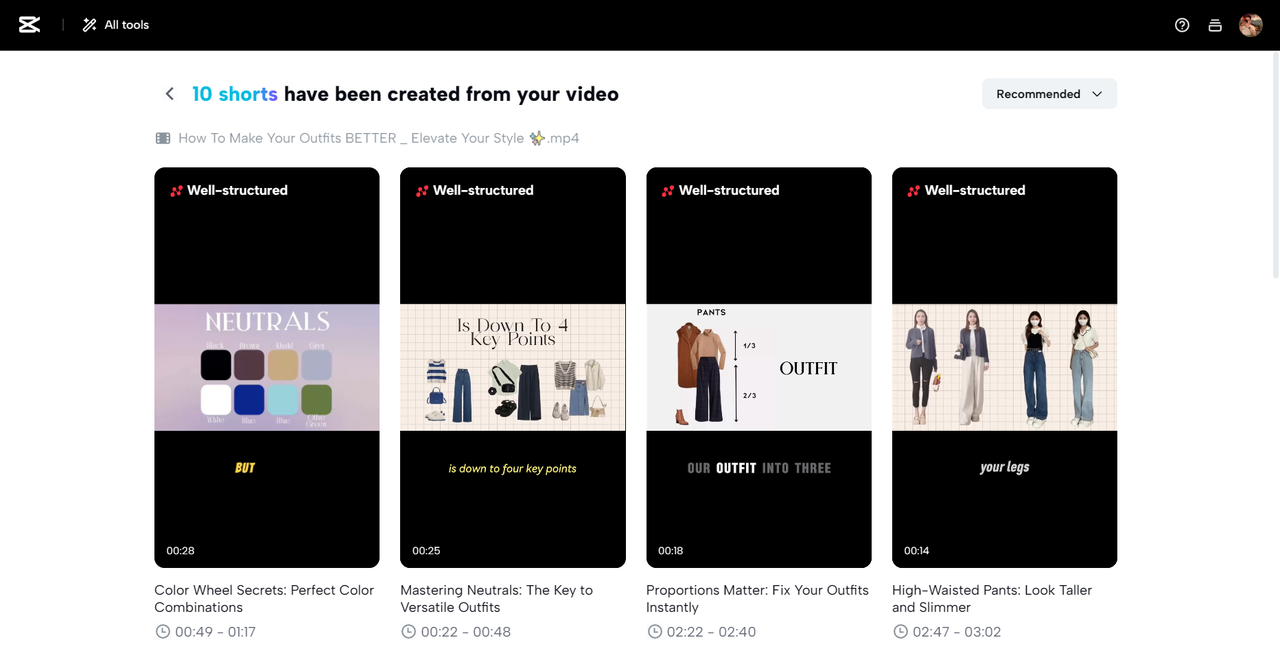This screenshot has width=1280, height=664.
Task: Select title 'High-Waisted Pants: Look Taller and Slimmer'
Action: pos(992,598)
